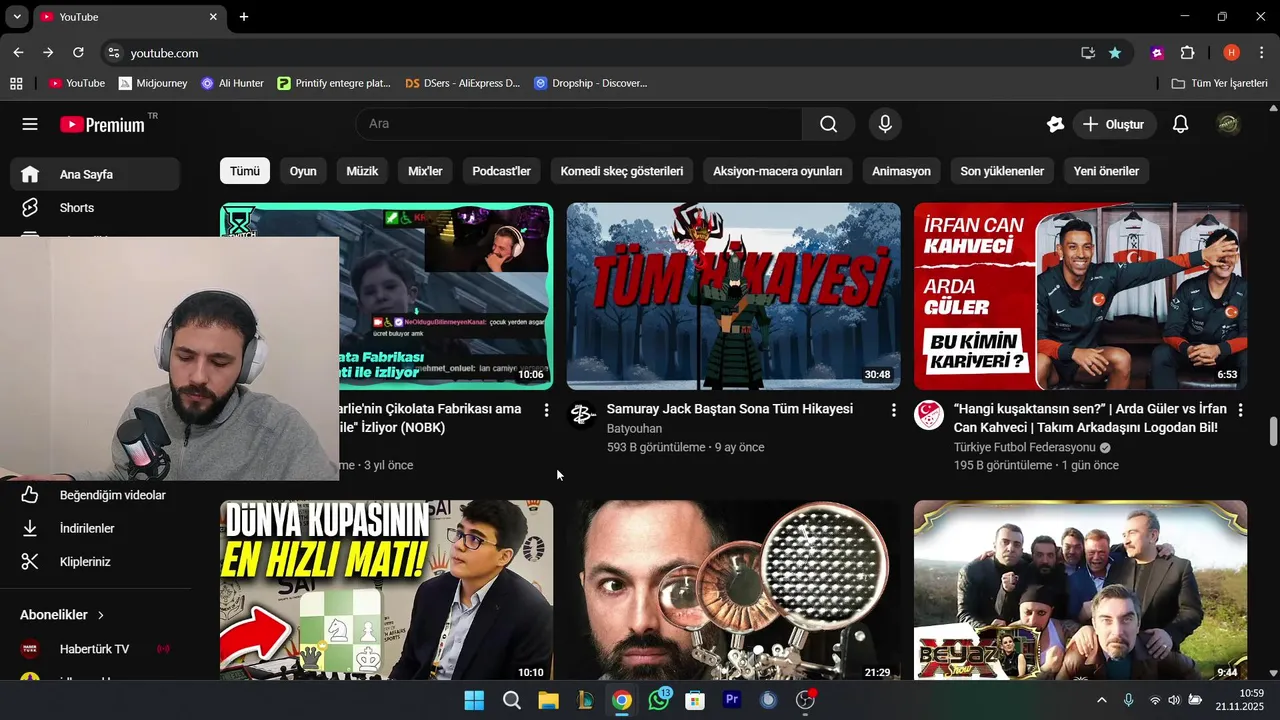Screen dimensions: 1280x720
Task: Select the Oyun filter chip
Action: pyautogui.click(x=303, y=171)
